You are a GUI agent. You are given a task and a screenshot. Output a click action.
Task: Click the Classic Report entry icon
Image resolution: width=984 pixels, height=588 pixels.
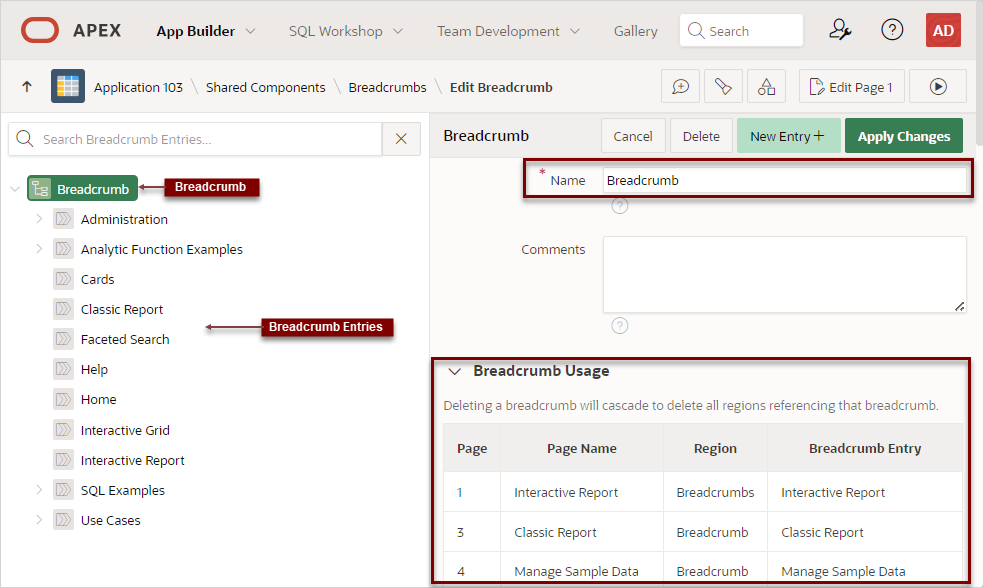[63, 309]
